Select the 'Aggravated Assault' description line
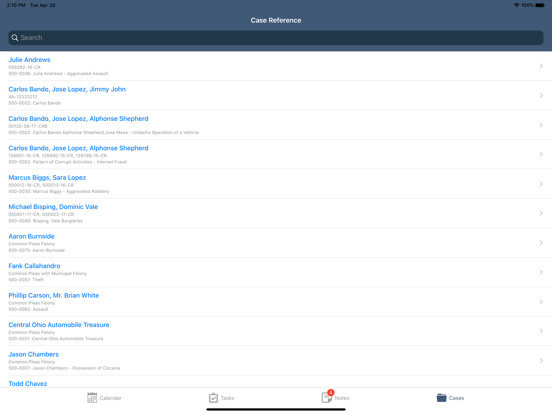552x414 pixels. [x=58, y=74]
